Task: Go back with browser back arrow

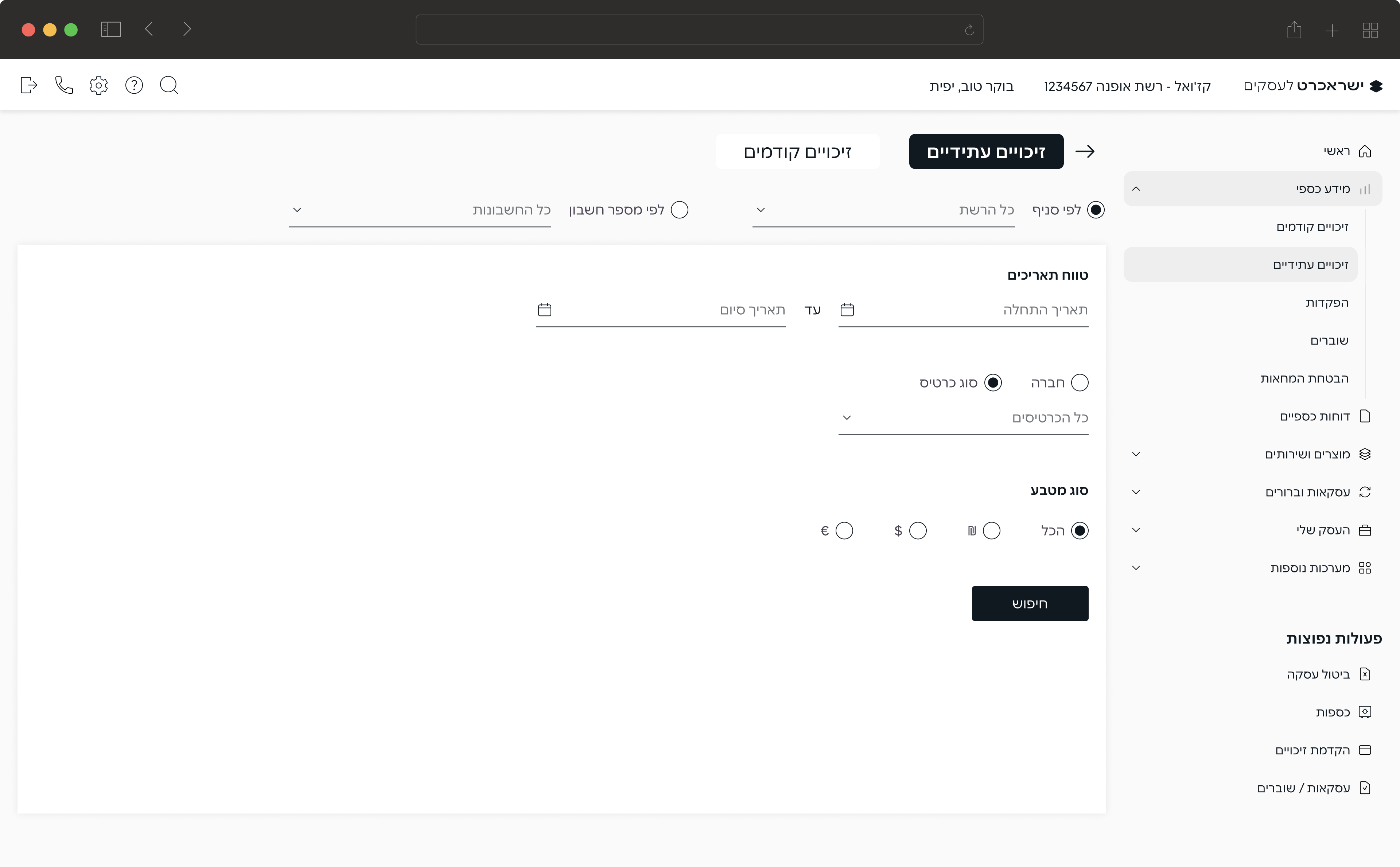Action: click(x=149, y=29)
